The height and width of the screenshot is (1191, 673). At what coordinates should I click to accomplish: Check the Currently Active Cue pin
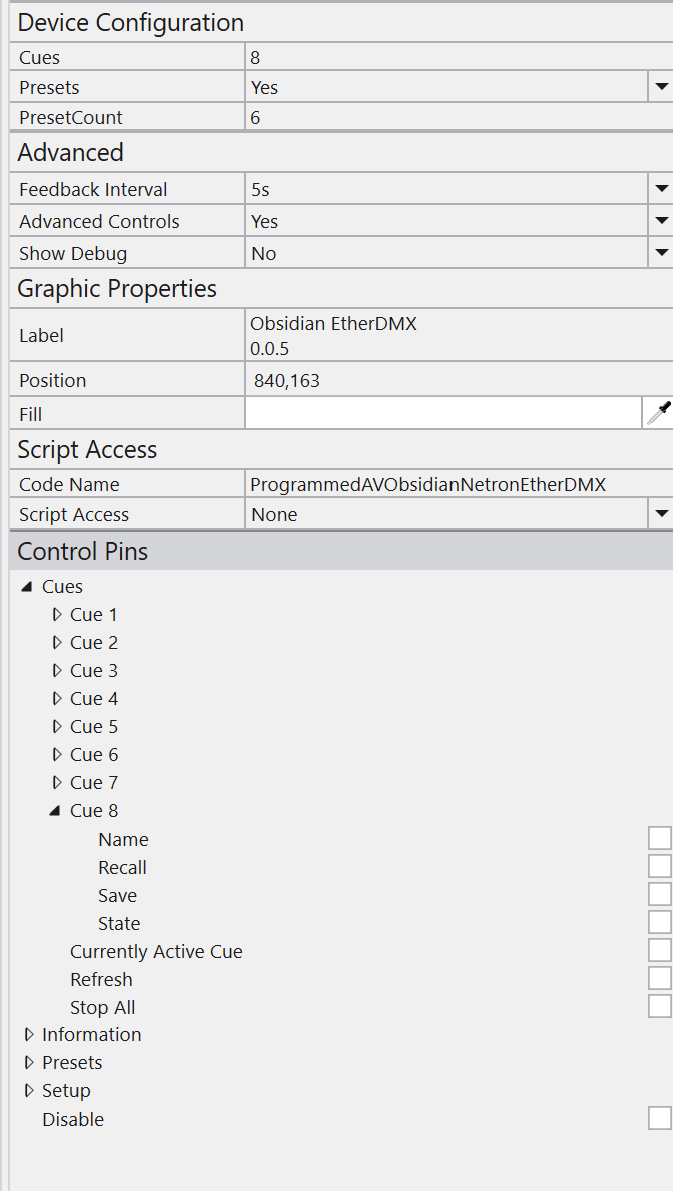pos(660,950)
